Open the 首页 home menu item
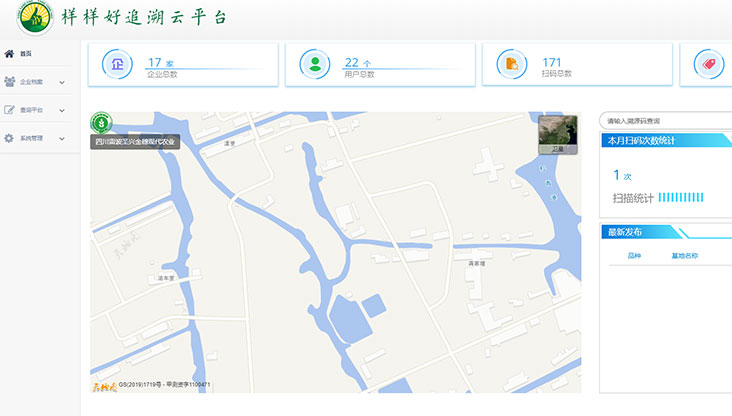The image size is (732, 416). coord(26,54)
